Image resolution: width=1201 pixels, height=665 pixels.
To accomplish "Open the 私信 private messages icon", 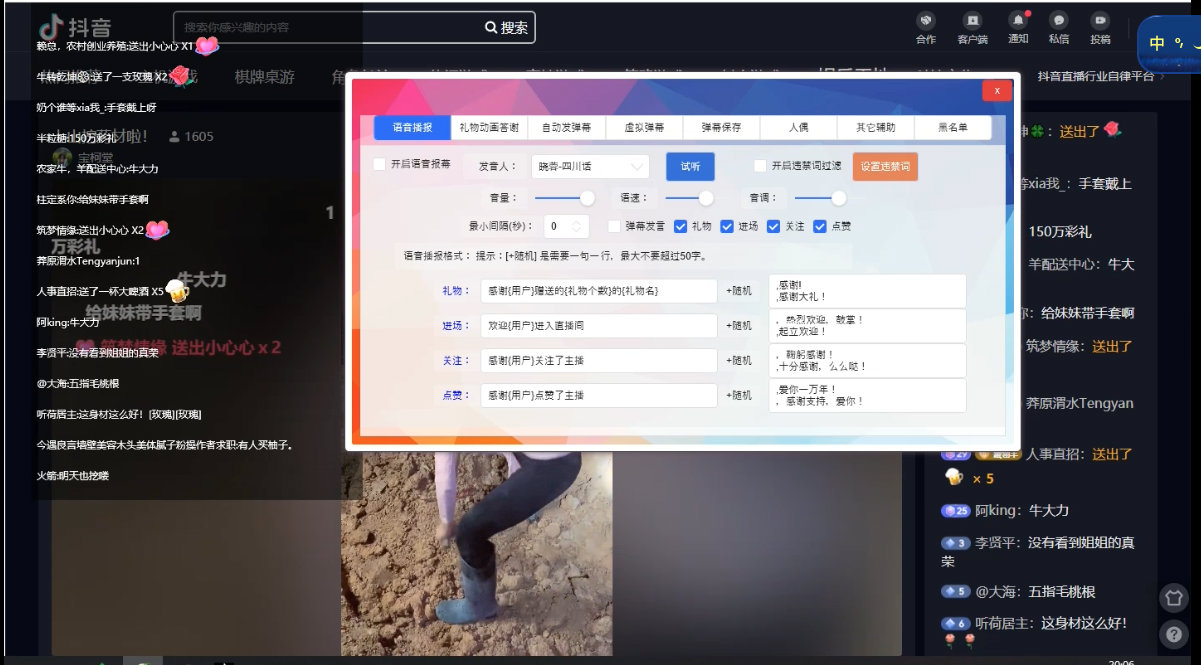I will [1059, 28].
